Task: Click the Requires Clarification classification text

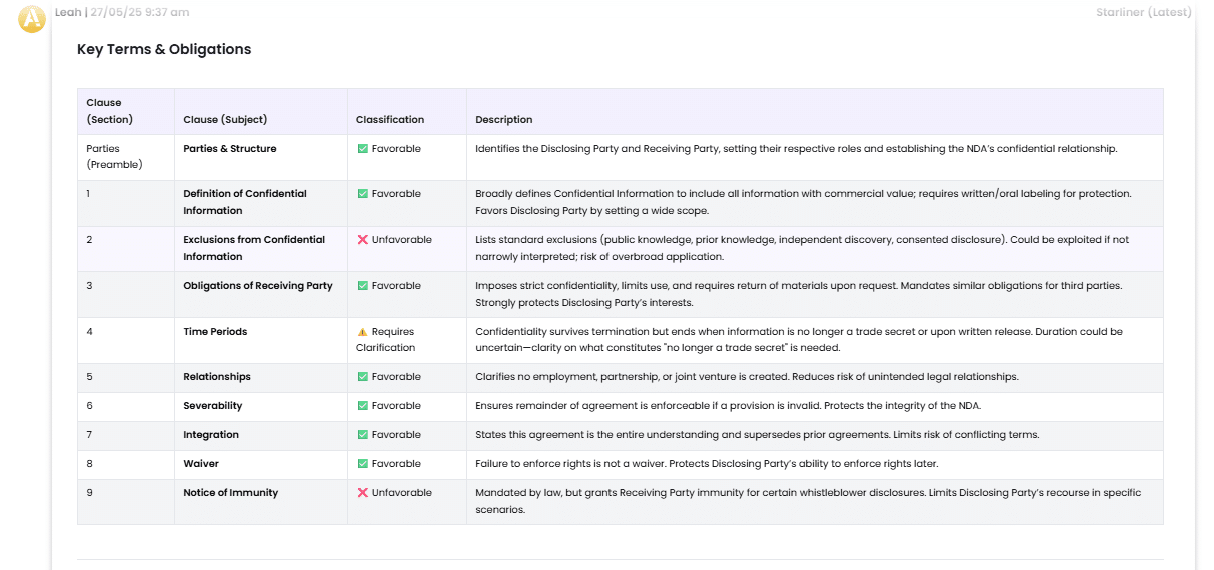Action: (386, 340)
